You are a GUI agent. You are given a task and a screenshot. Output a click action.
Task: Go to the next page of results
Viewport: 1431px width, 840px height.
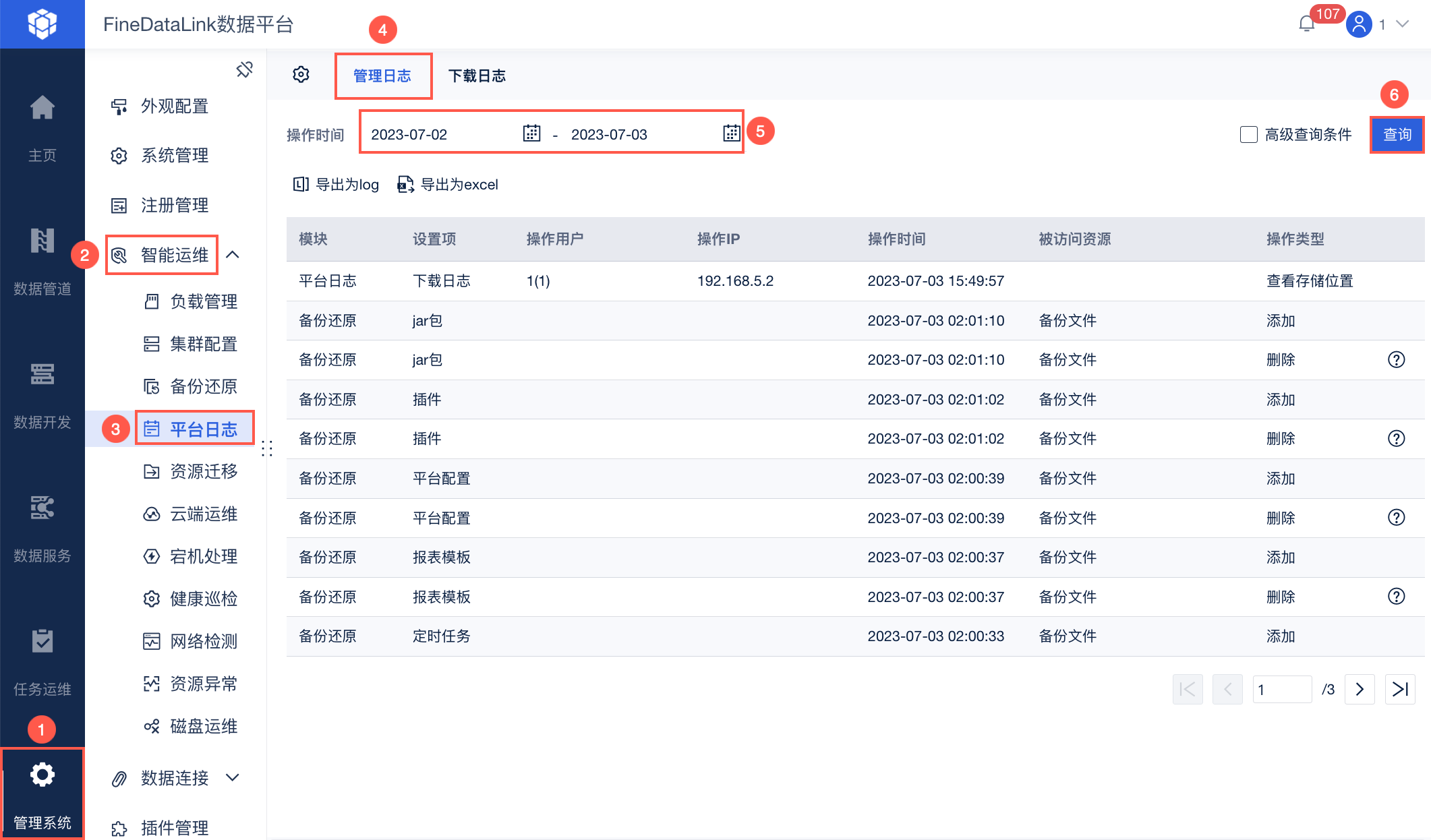click(1360, 689)
